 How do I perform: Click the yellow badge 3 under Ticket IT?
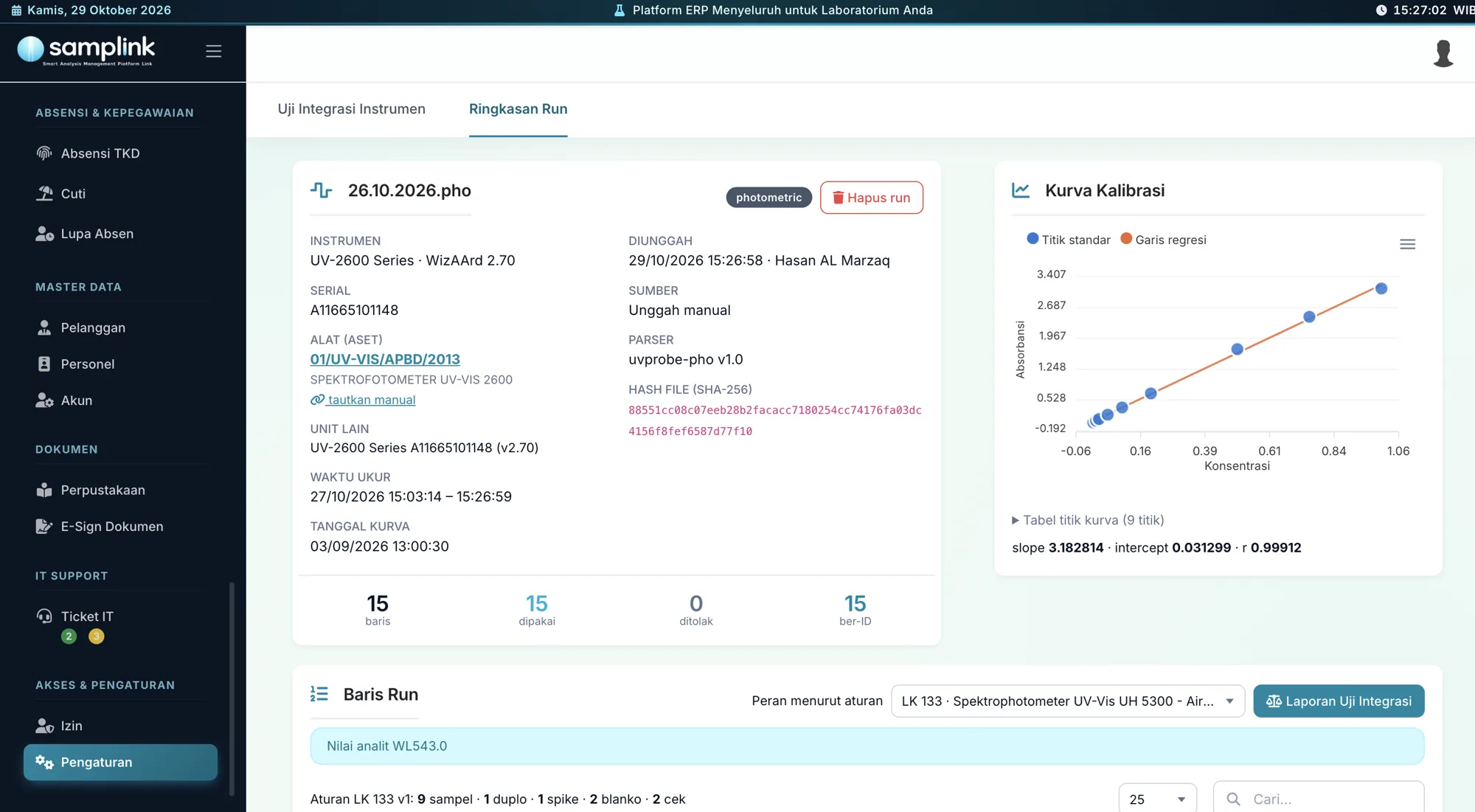point(96,636)
